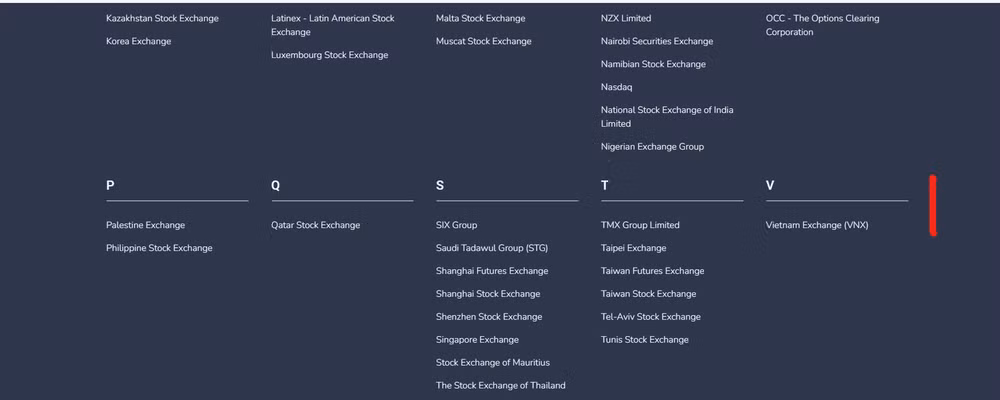Open the Namibian Stock Exchange link
Viewport: 1000px width, 400px height.
click(x=653, y=64)
